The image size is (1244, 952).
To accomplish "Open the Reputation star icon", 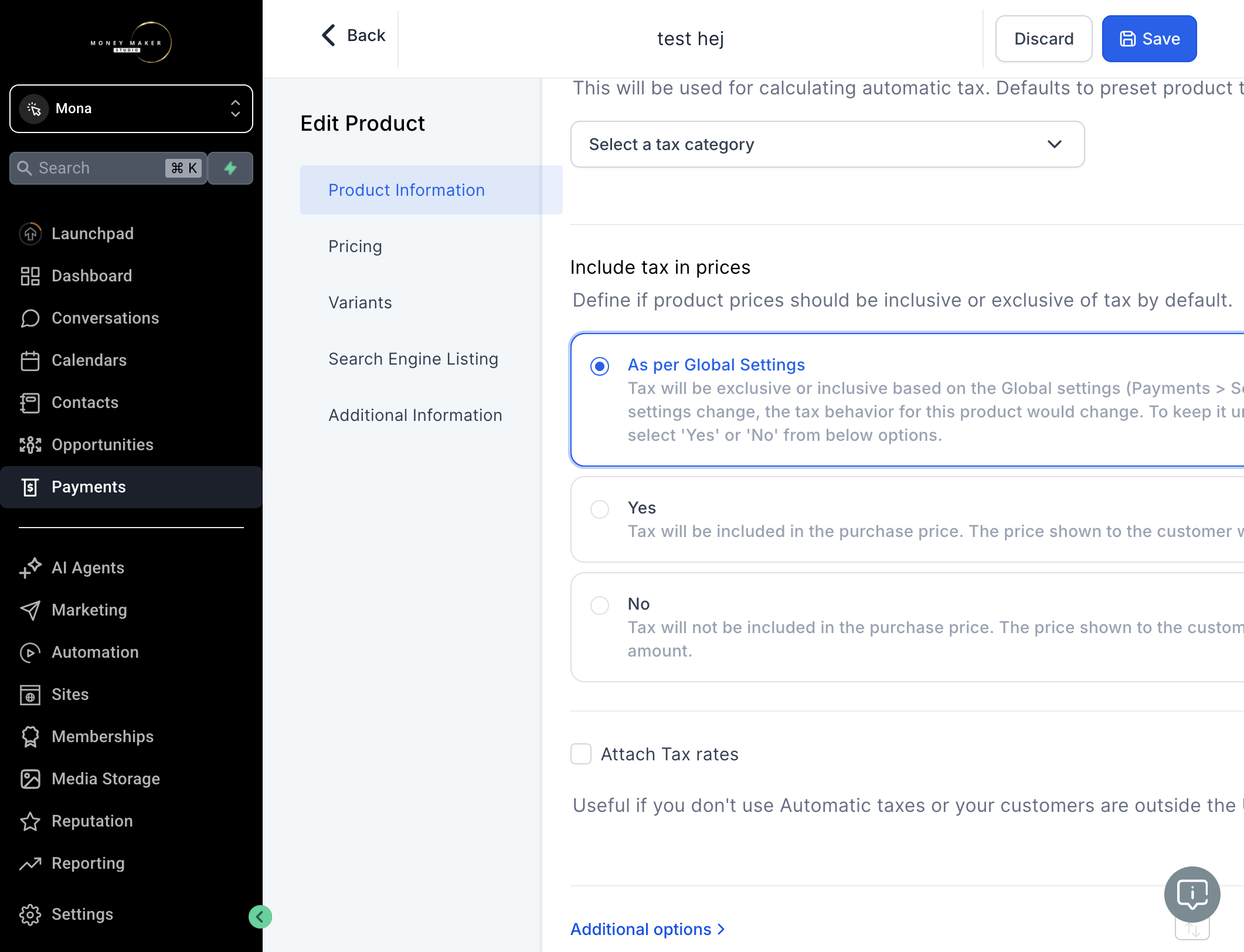I will [30, 821].
